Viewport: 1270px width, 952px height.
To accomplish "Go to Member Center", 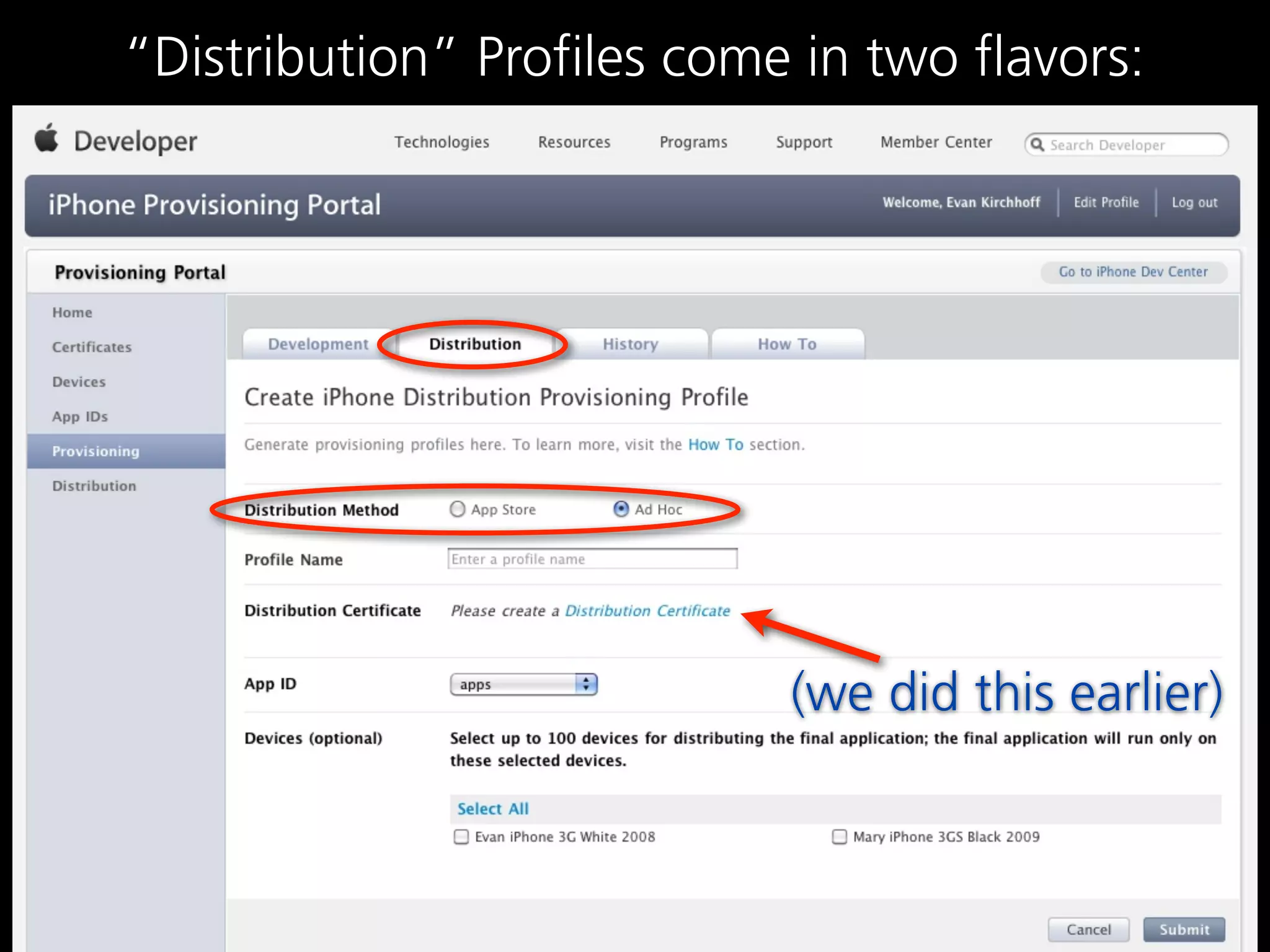I will 936,143.
